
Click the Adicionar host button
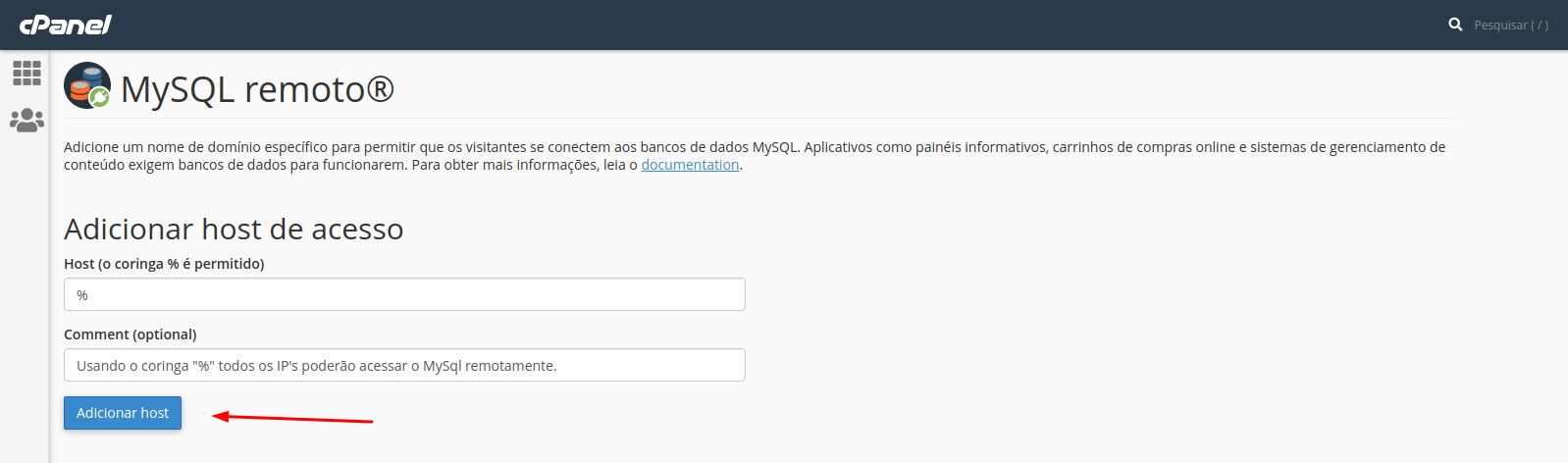(123, 413)
